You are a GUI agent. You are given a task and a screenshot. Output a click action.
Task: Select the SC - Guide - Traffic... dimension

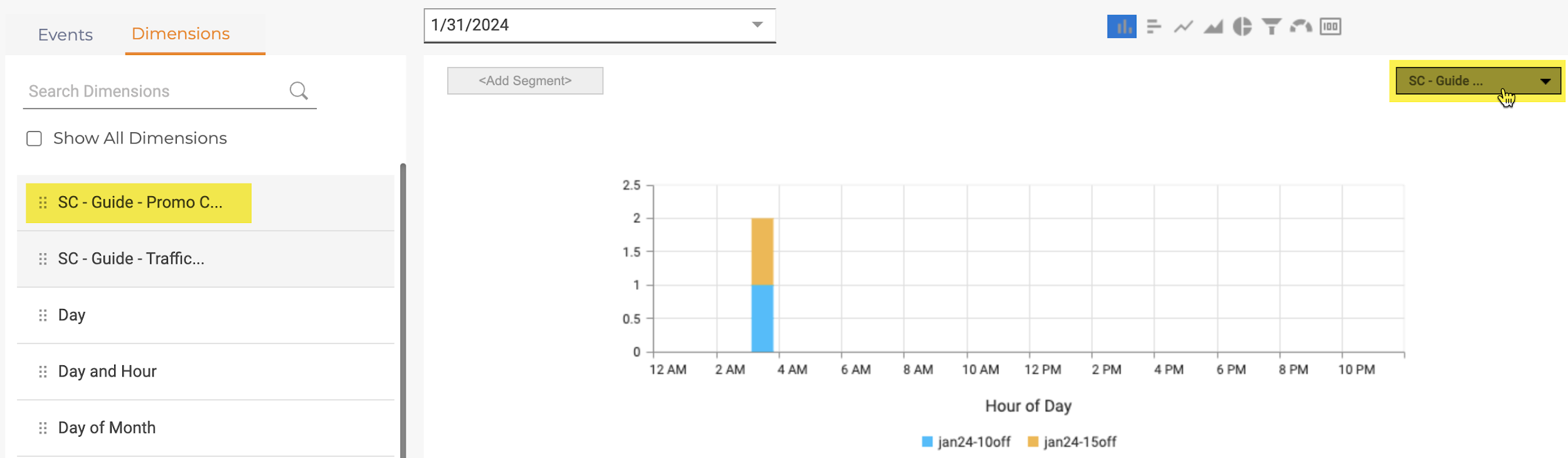point(206,259)
